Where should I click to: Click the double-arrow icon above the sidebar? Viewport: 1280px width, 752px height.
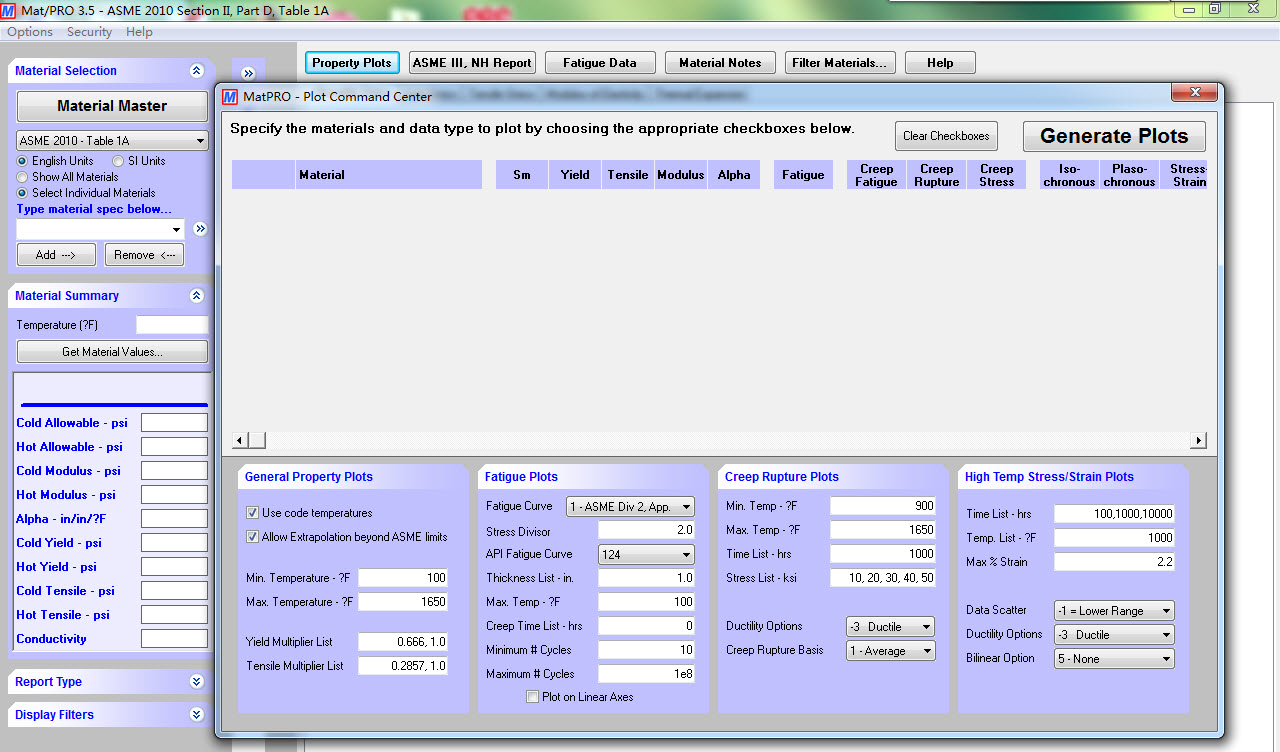tap(248, 73)
